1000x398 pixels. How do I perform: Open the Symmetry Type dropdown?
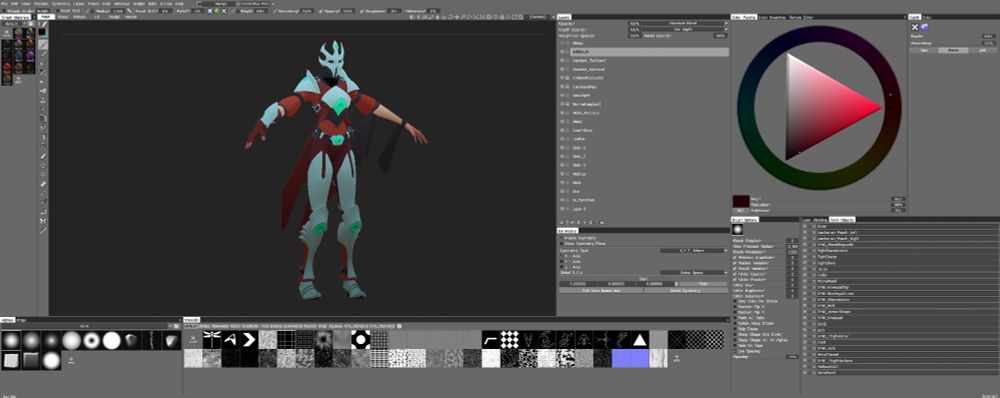pyautogui.click(x=693, y=251)
